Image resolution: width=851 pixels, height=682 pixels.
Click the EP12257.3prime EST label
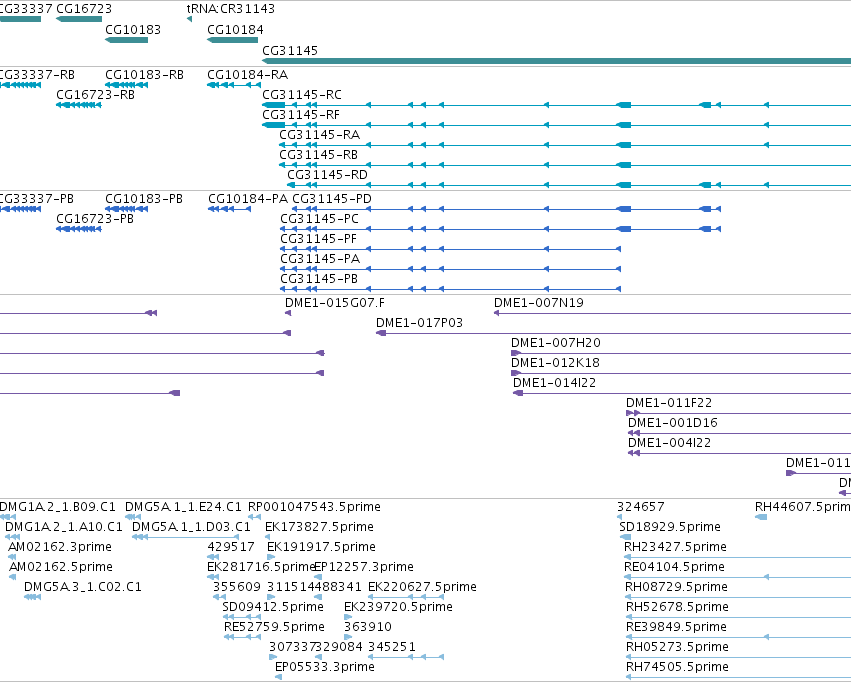364,567
